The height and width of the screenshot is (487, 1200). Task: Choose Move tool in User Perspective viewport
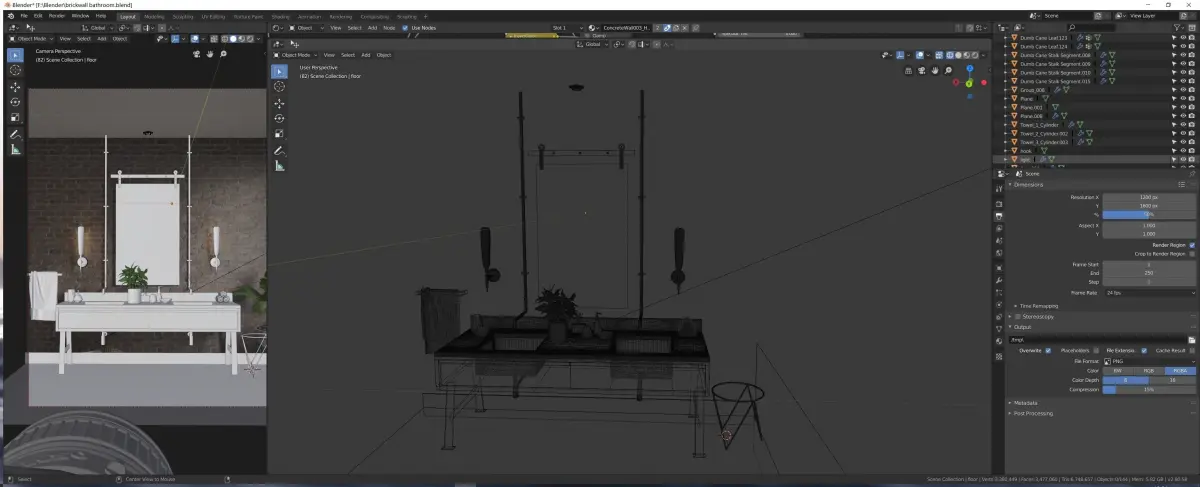click(279, 103)
